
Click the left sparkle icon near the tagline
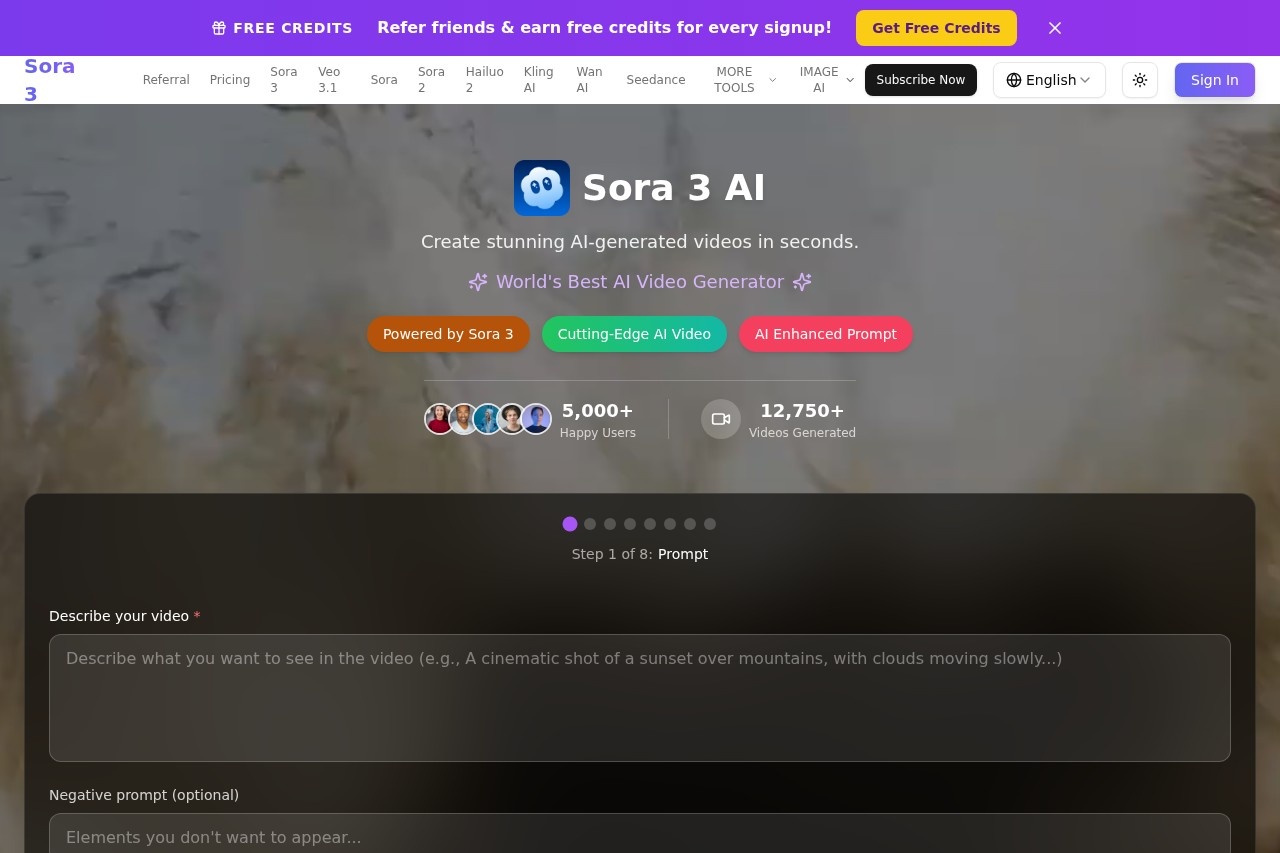point(477,282)
